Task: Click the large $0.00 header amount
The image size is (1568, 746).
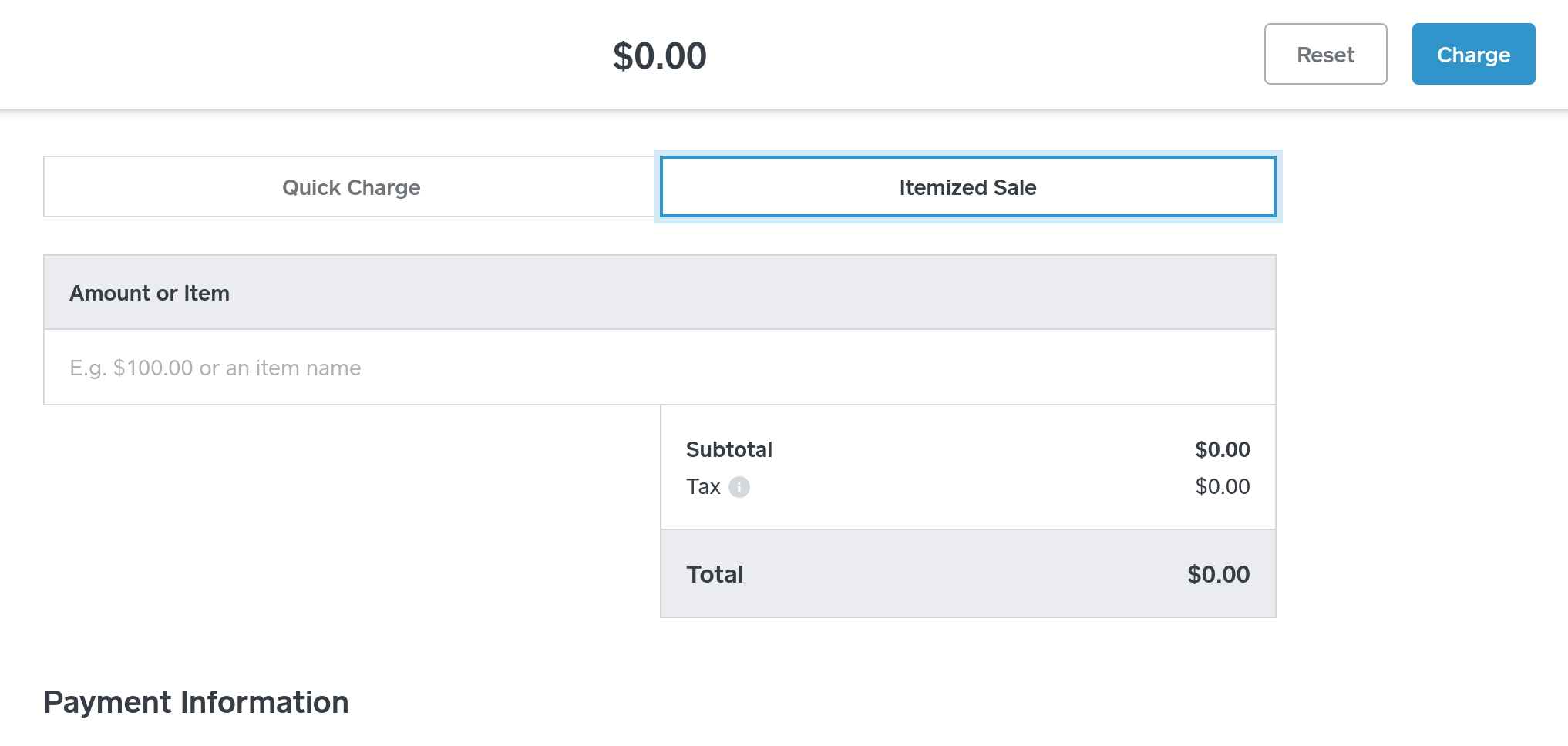Action: point(659,56)
